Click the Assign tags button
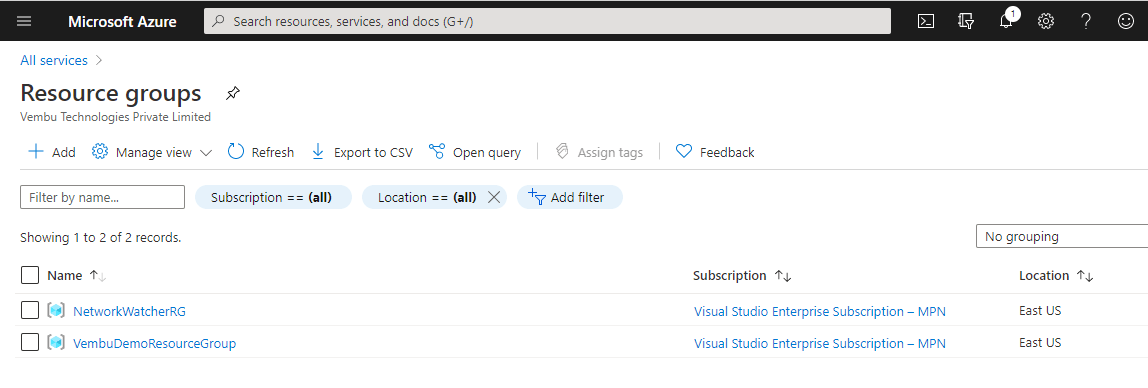1148x388 pixels. 599,152
